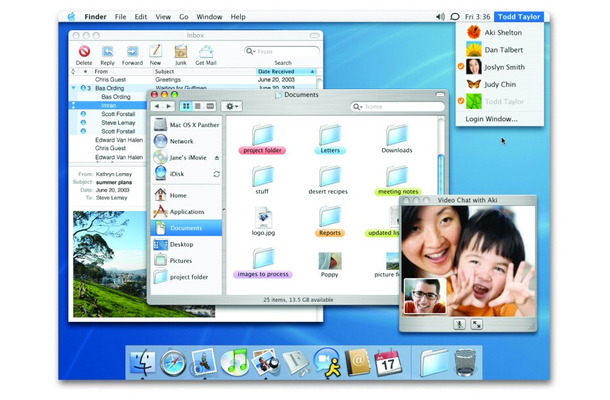Mark message as Junk in Mail
Screen dimensions: 610x400
pos(181,51)
